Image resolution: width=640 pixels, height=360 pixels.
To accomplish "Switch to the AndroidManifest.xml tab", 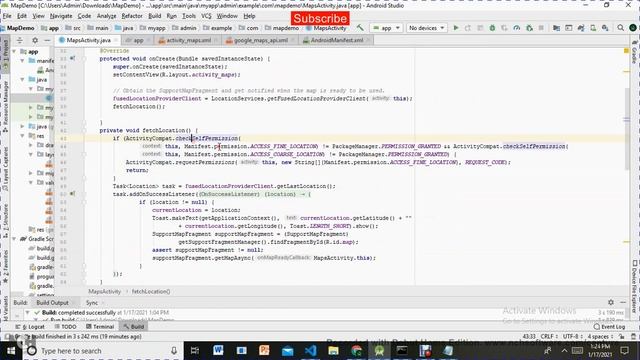I will tap(336, 40).
